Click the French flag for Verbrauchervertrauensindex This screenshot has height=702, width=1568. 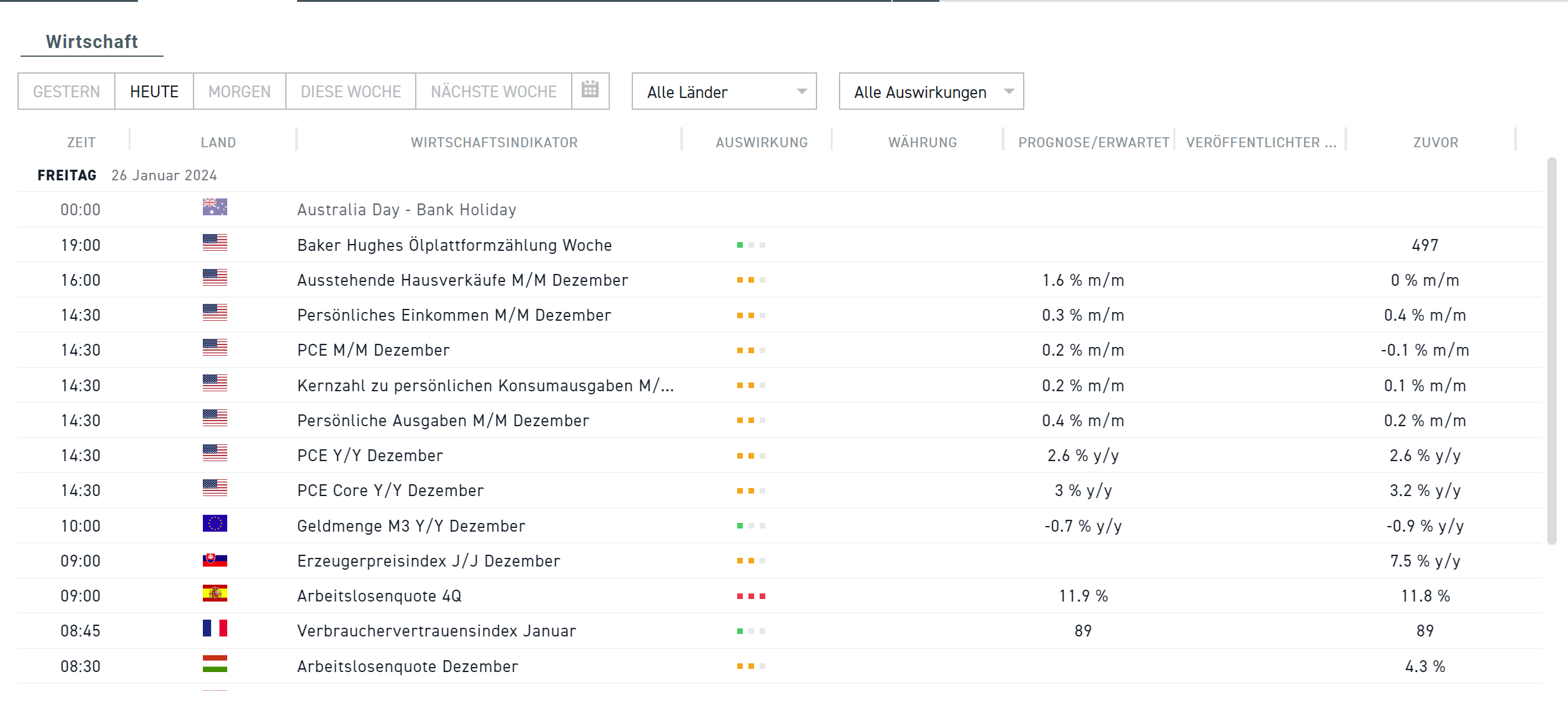point(215,628)
